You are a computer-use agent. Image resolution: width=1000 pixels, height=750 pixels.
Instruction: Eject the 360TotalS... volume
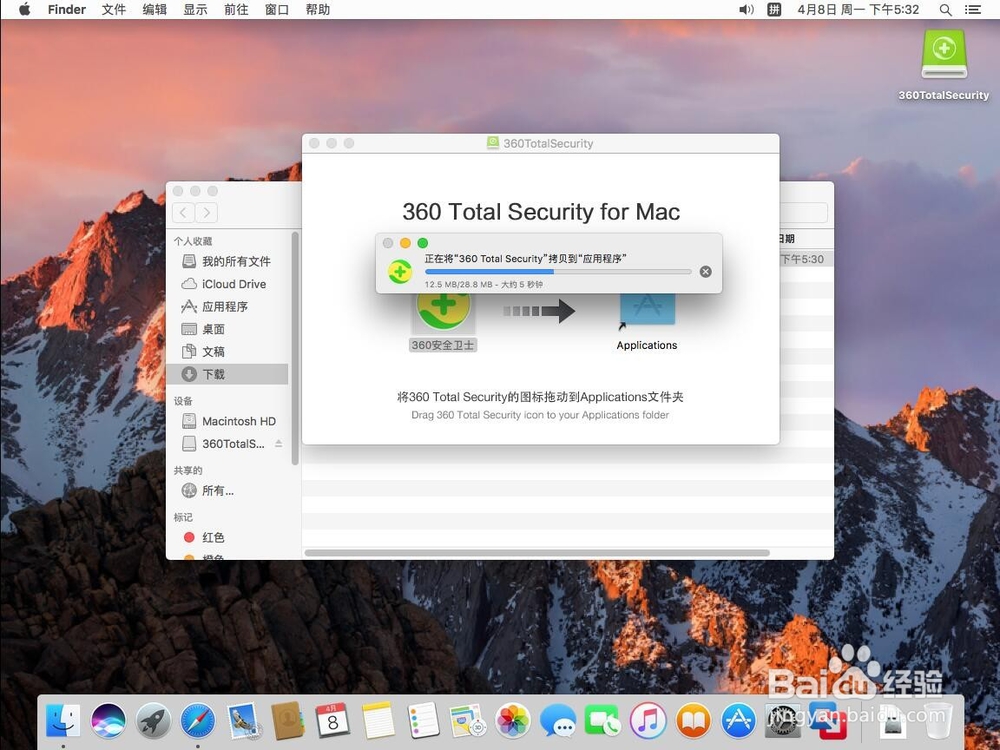279,443
